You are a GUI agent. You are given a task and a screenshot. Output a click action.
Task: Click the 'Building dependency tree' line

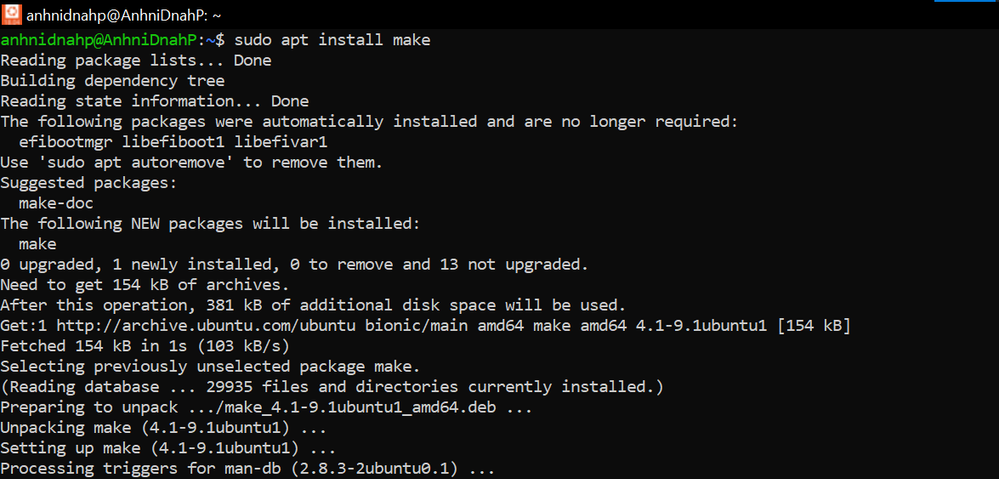[x=112, y=81]
